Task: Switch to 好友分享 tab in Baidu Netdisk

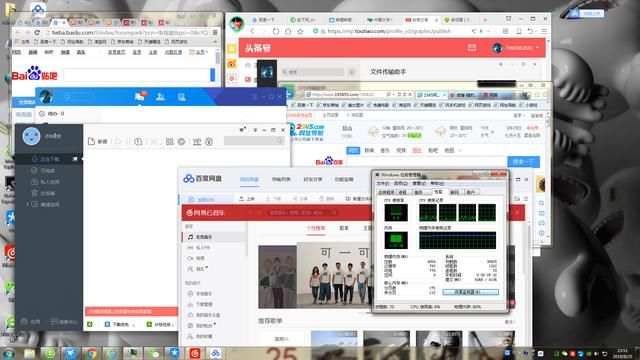Action: 313,179
